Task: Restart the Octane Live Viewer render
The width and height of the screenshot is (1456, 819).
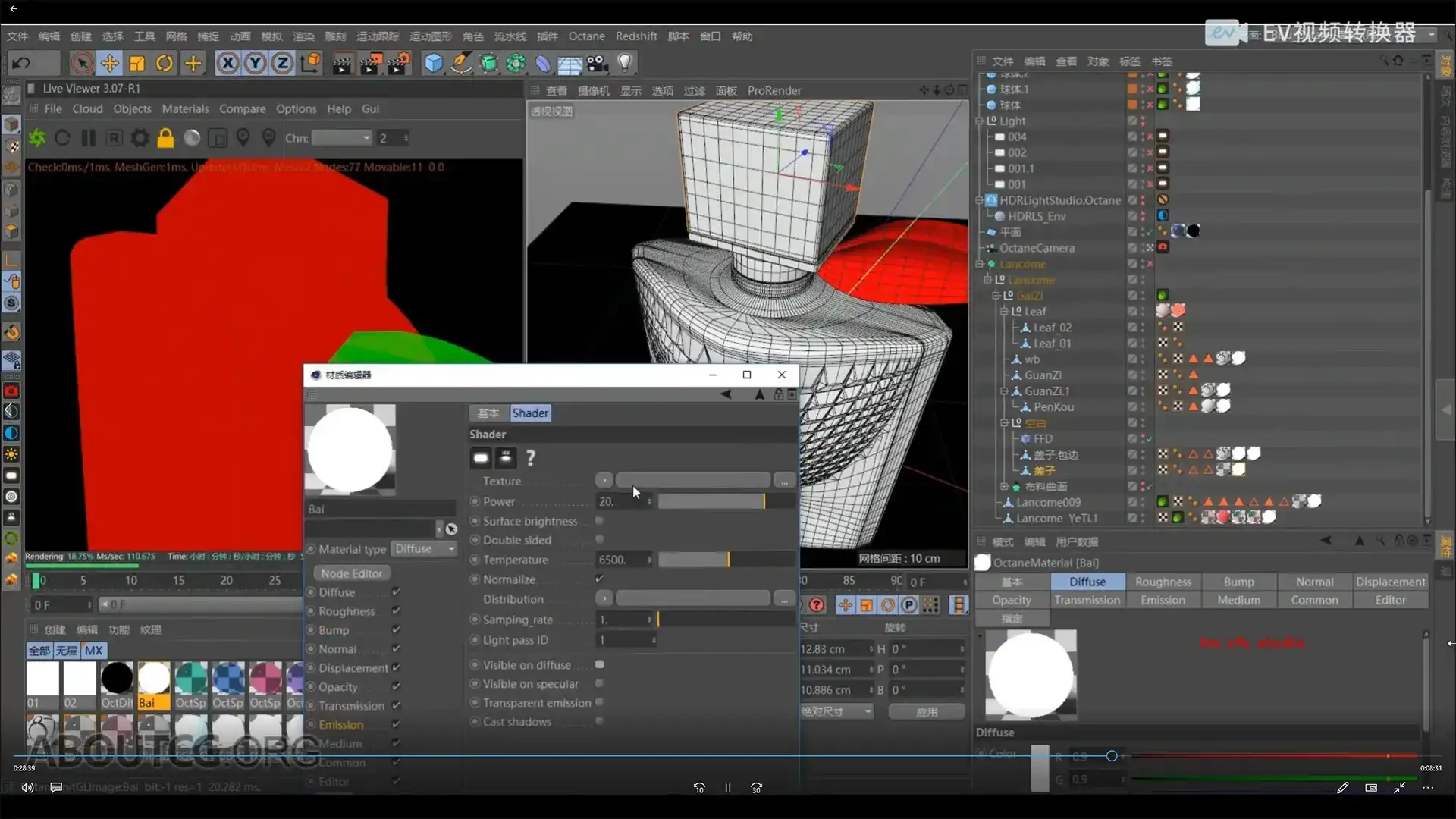Action: click(x=62, y=137)
